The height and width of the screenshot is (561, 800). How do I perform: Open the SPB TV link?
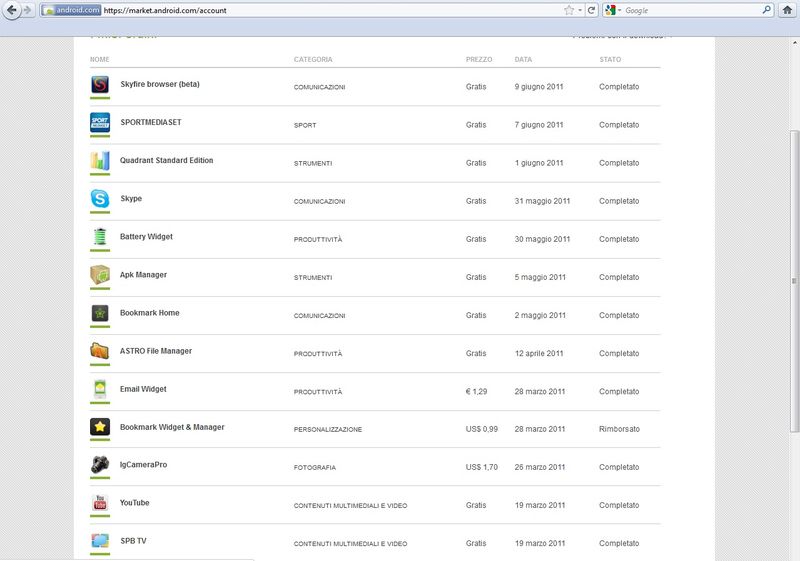[x=133, y=541]
